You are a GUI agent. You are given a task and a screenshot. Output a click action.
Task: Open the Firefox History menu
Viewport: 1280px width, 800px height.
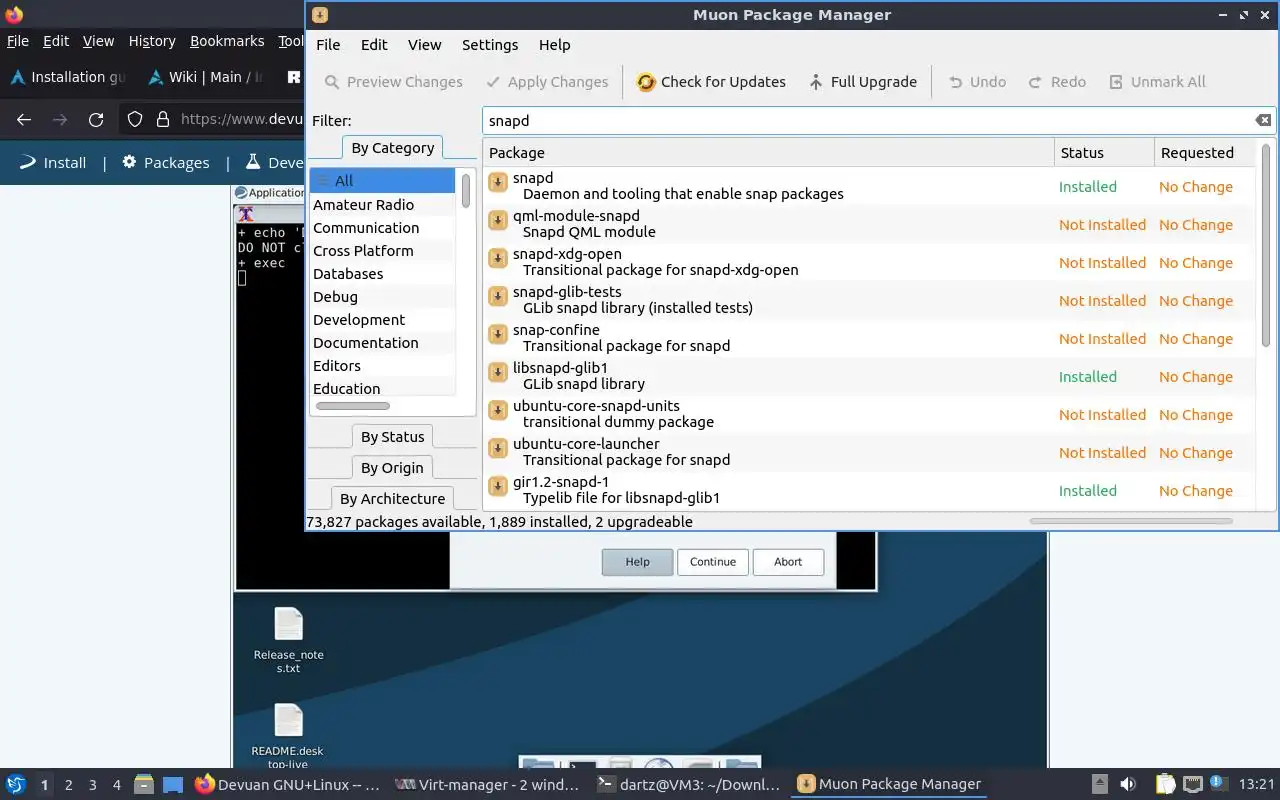click(152, 41)
